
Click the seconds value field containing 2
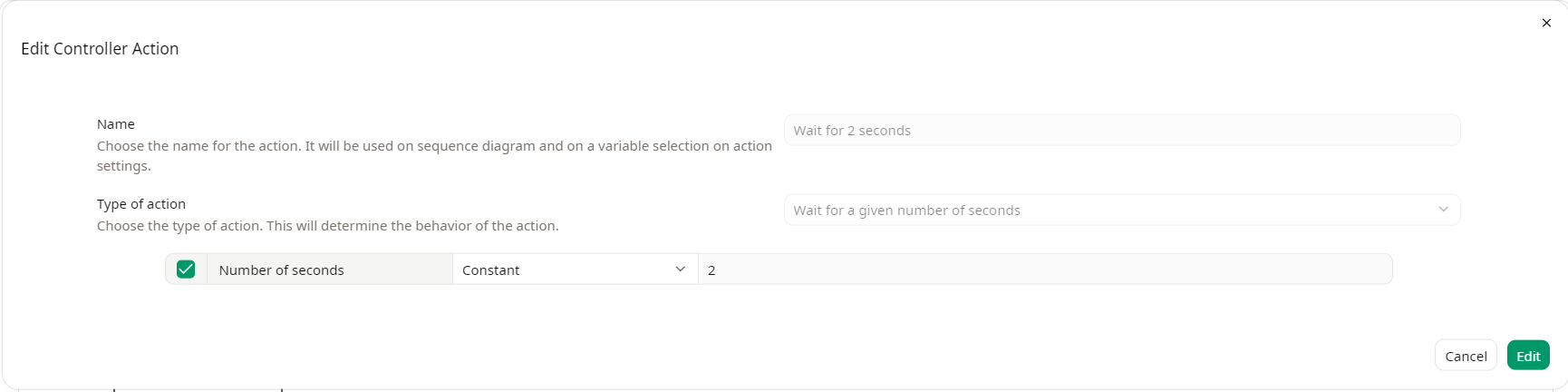[1044, 269]
